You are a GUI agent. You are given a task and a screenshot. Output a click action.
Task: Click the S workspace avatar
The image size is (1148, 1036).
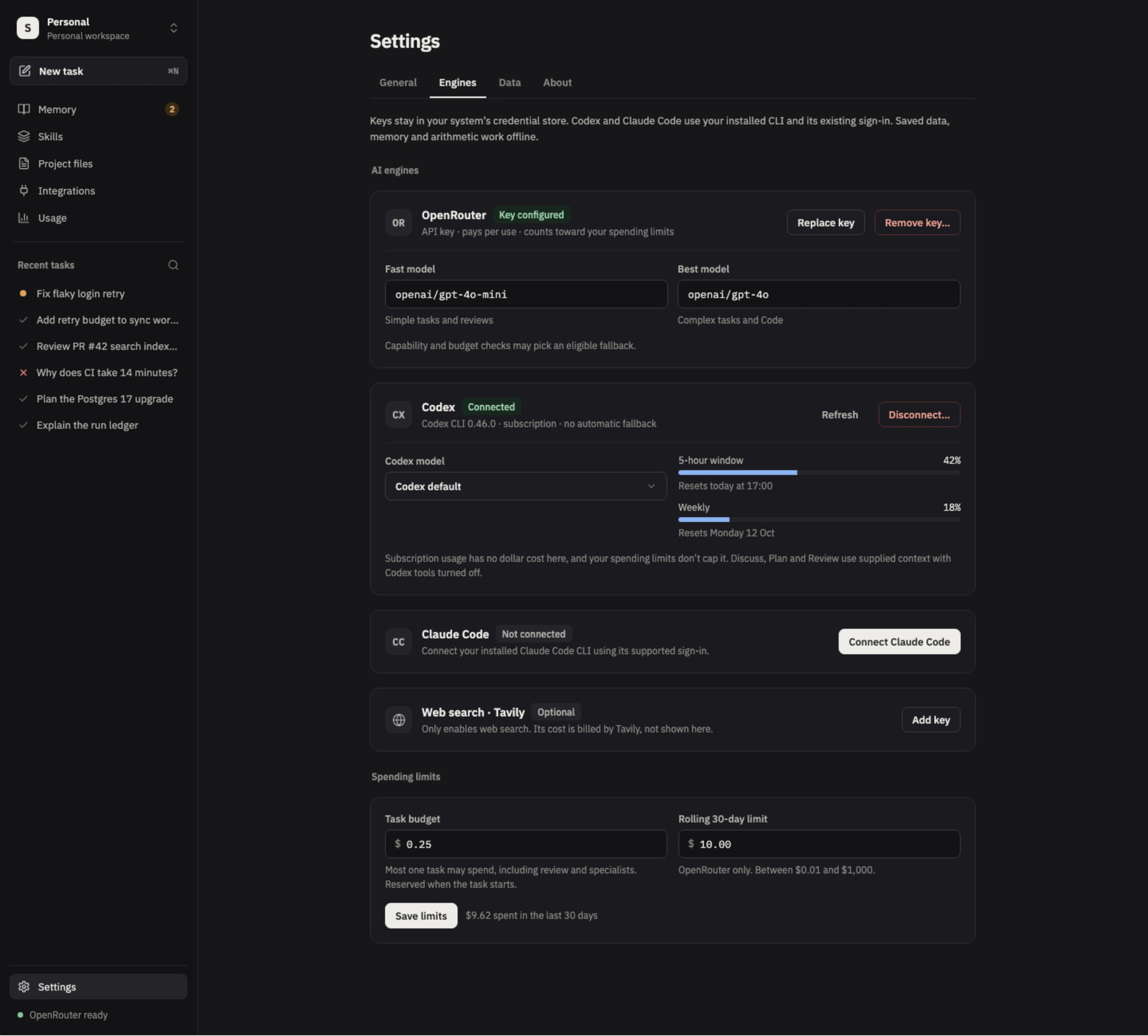click(28, 27)
